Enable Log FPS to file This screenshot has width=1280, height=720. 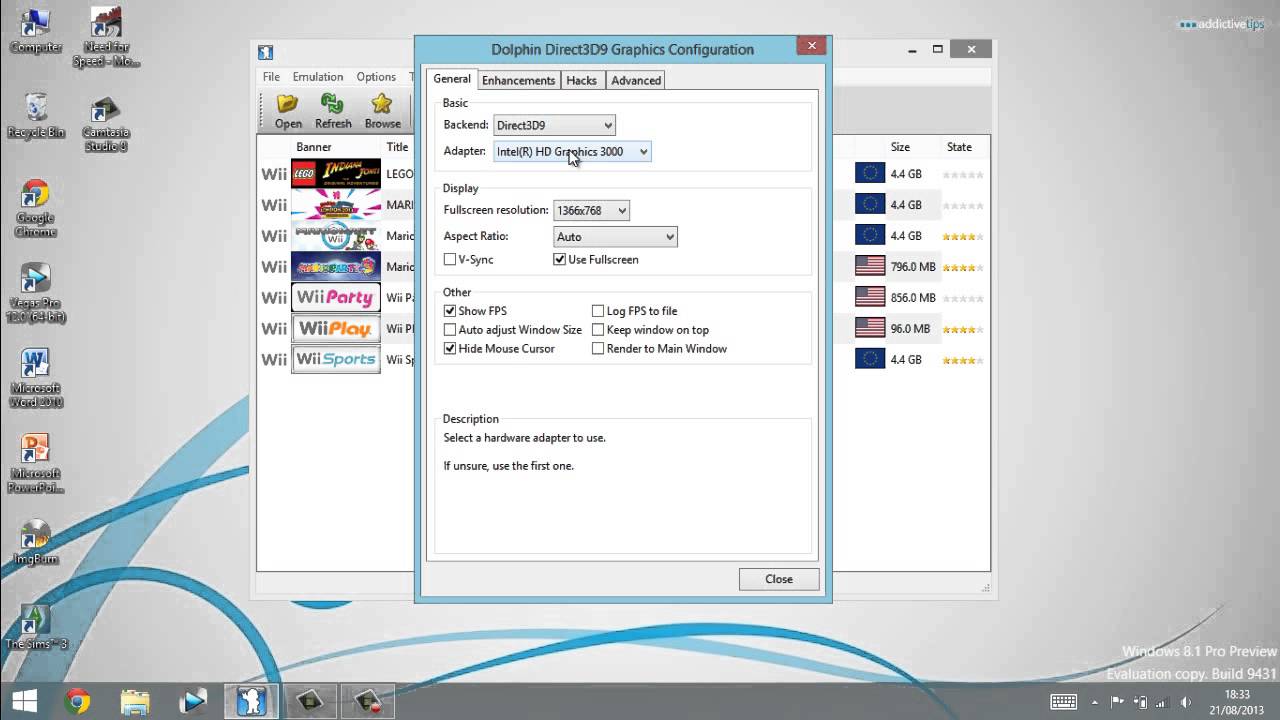[598, 311]
